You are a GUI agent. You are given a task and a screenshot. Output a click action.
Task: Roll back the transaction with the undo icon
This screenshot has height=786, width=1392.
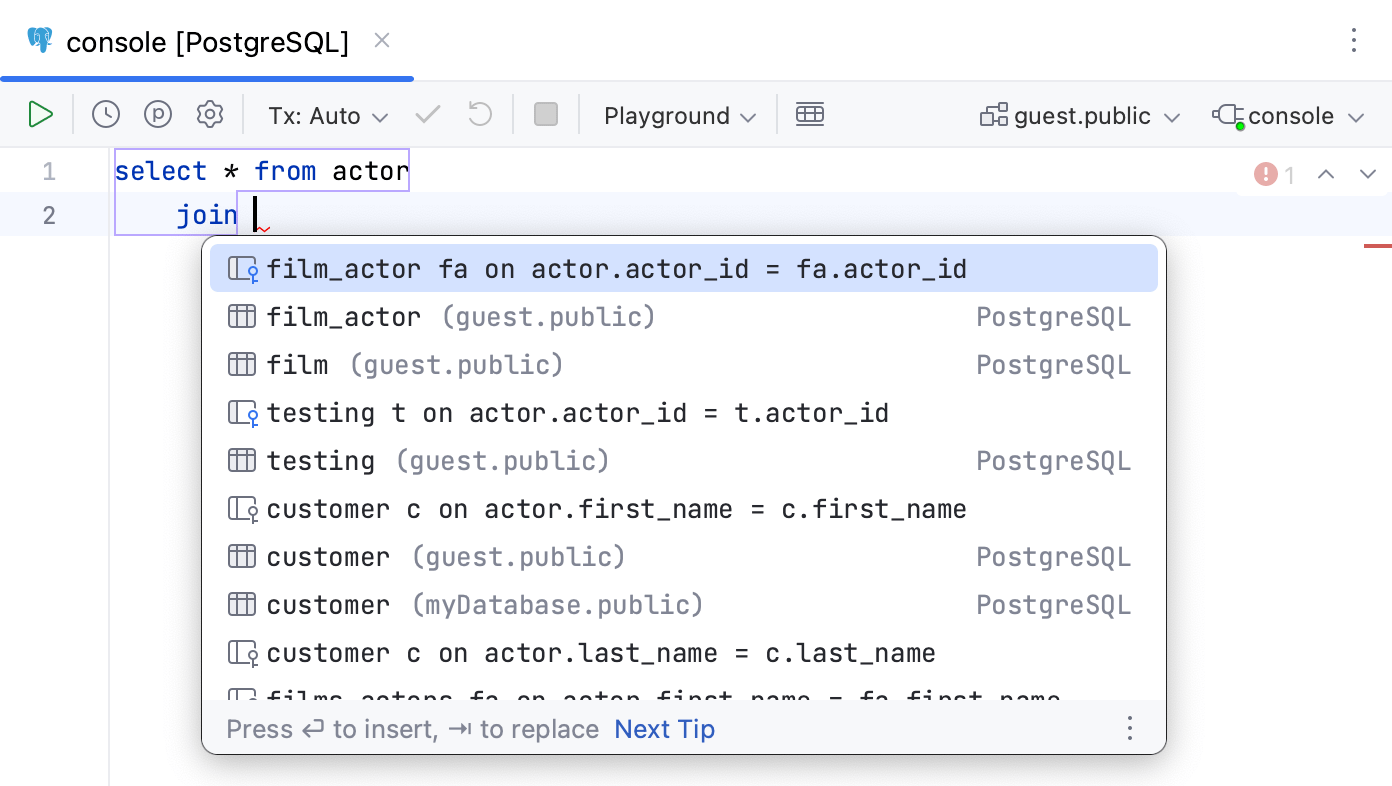tap(479, 114)
